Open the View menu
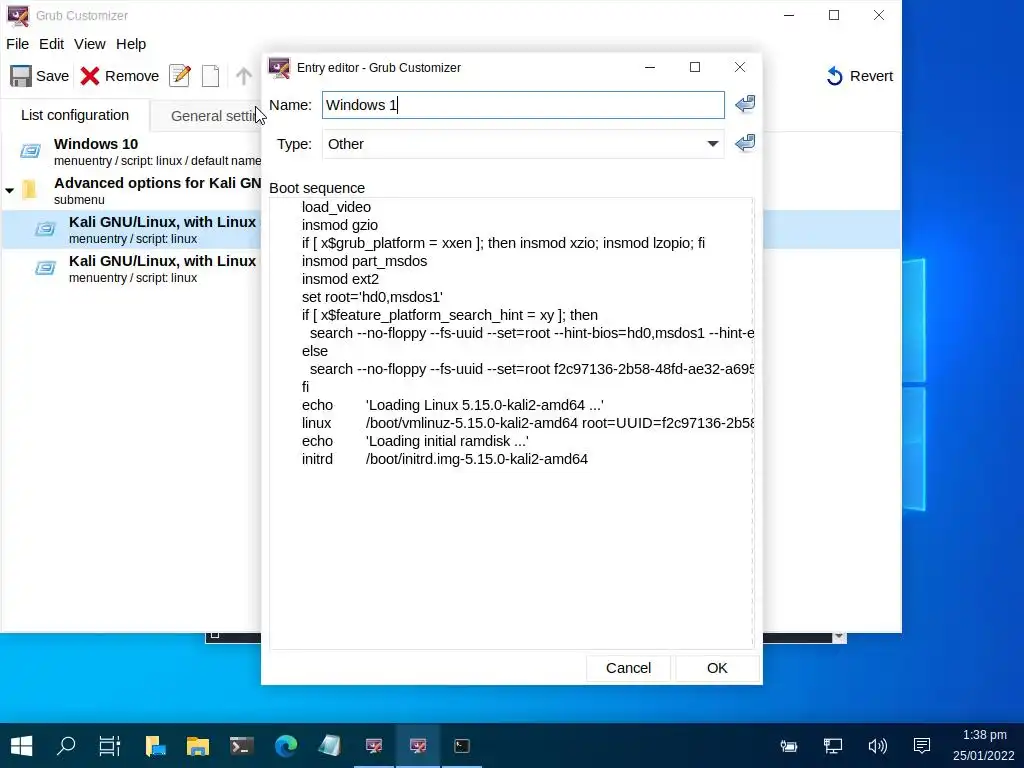The height and width of the screenshot is (768, 1024). point(89,44)
